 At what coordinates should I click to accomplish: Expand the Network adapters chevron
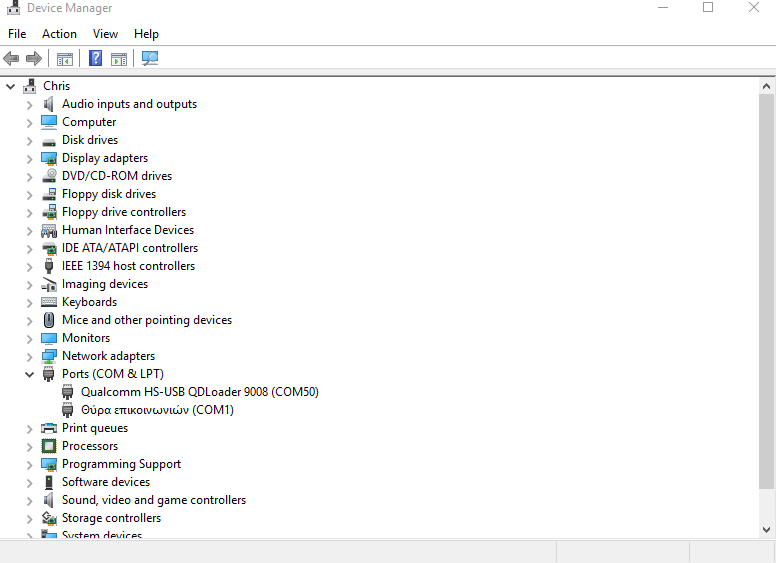(x=29, y=357)
